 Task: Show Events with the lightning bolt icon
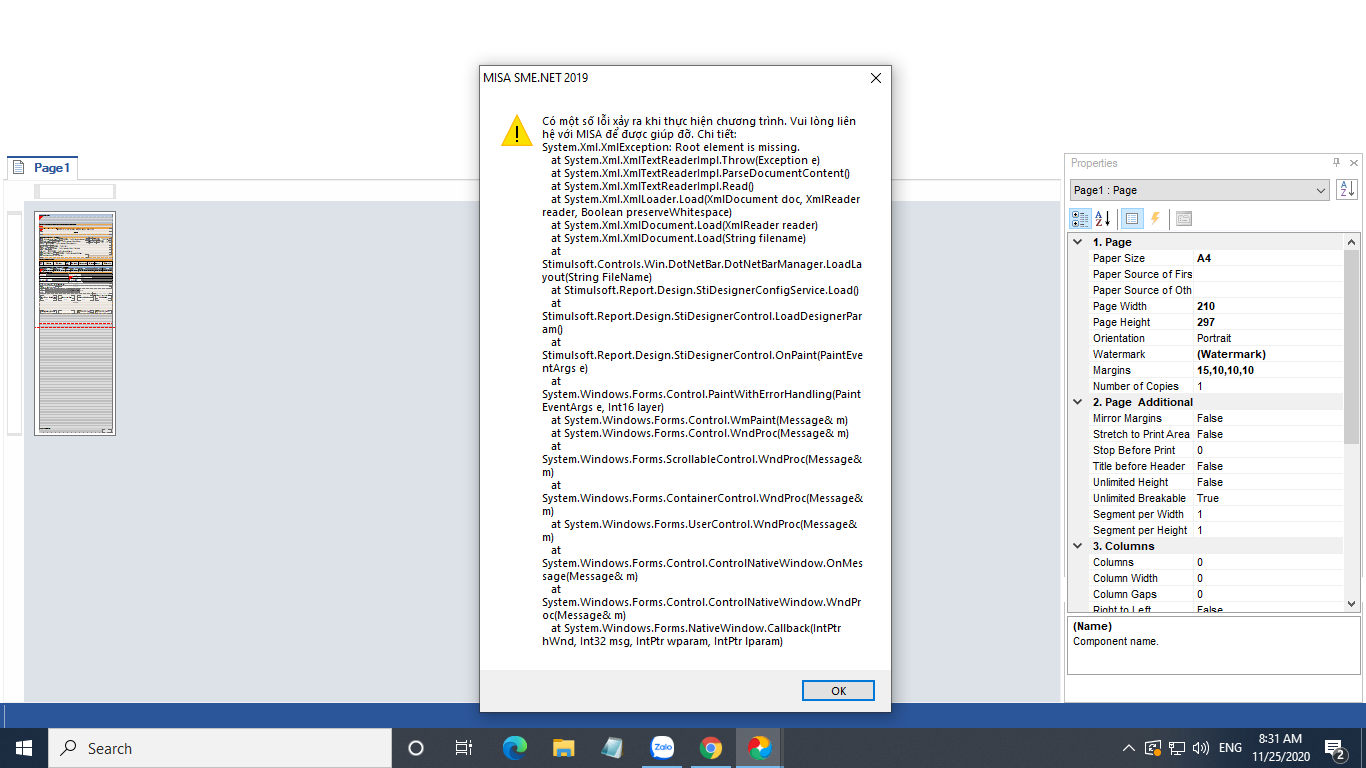pyautogui.click(x=1155, y=218)
